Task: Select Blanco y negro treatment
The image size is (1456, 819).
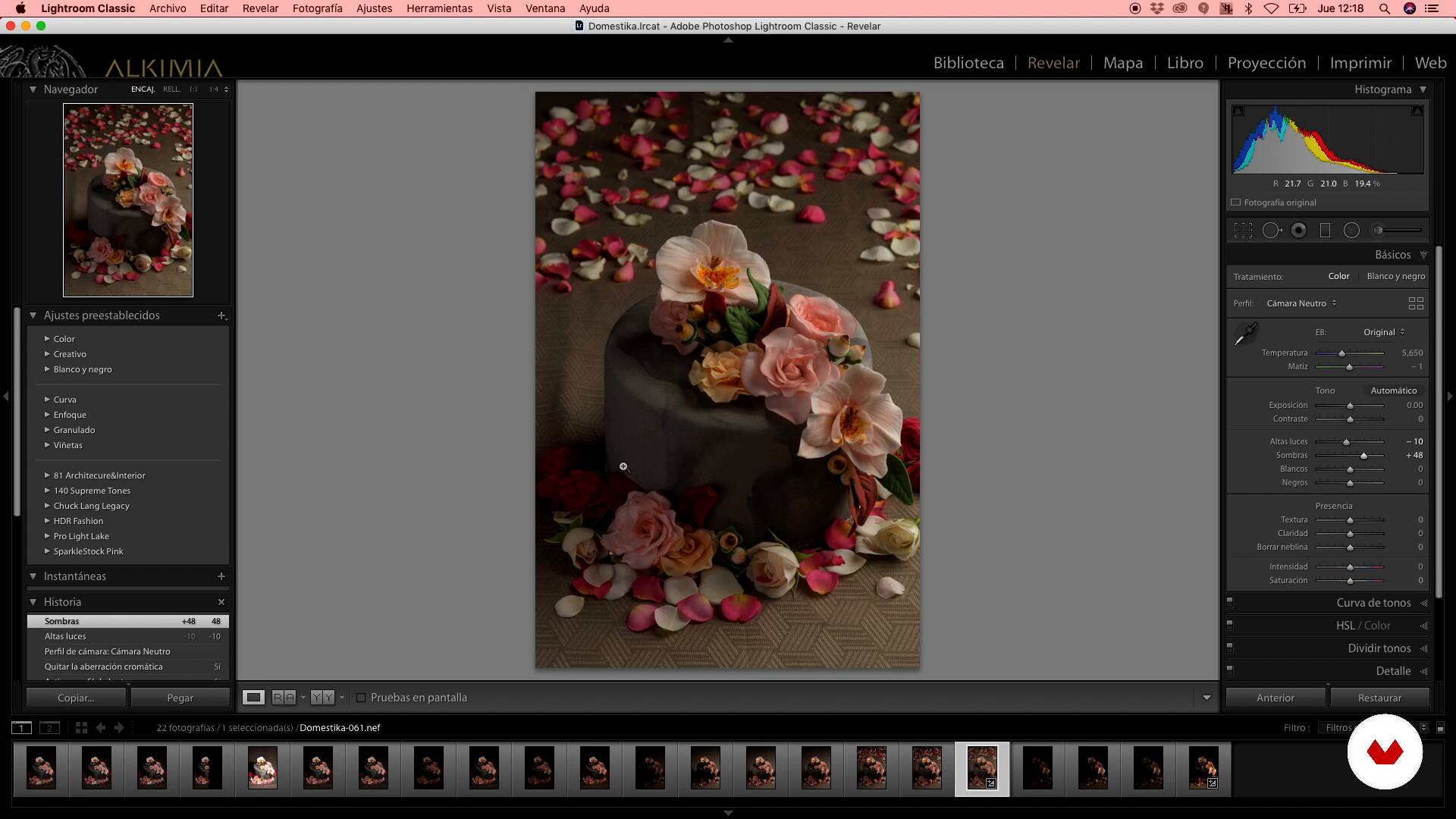Action: pyautogui.click(x=1396, y=276)
